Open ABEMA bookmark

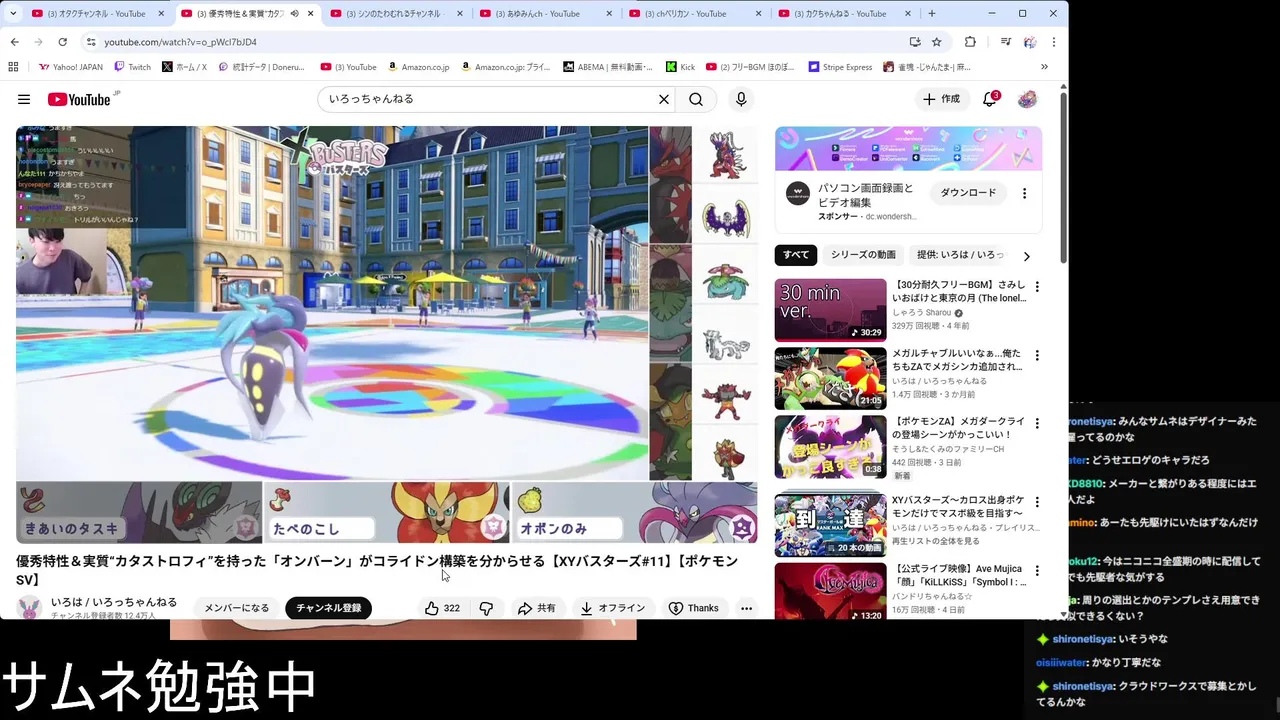coord(607,67)
